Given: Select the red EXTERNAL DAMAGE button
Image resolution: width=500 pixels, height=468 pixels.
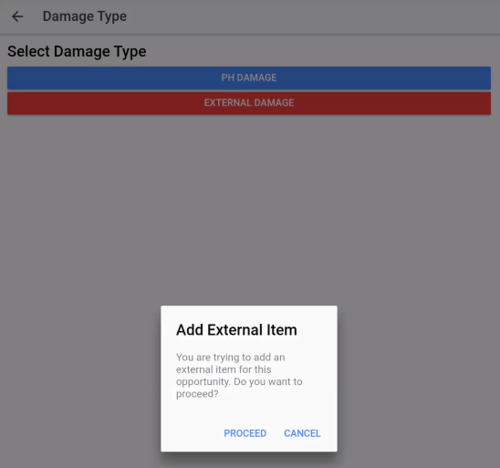Looking at the screenshot, I should point(249,103).
